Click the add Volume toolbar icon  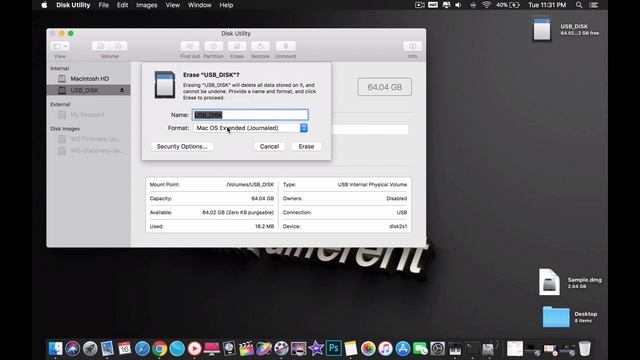[100, 46]
